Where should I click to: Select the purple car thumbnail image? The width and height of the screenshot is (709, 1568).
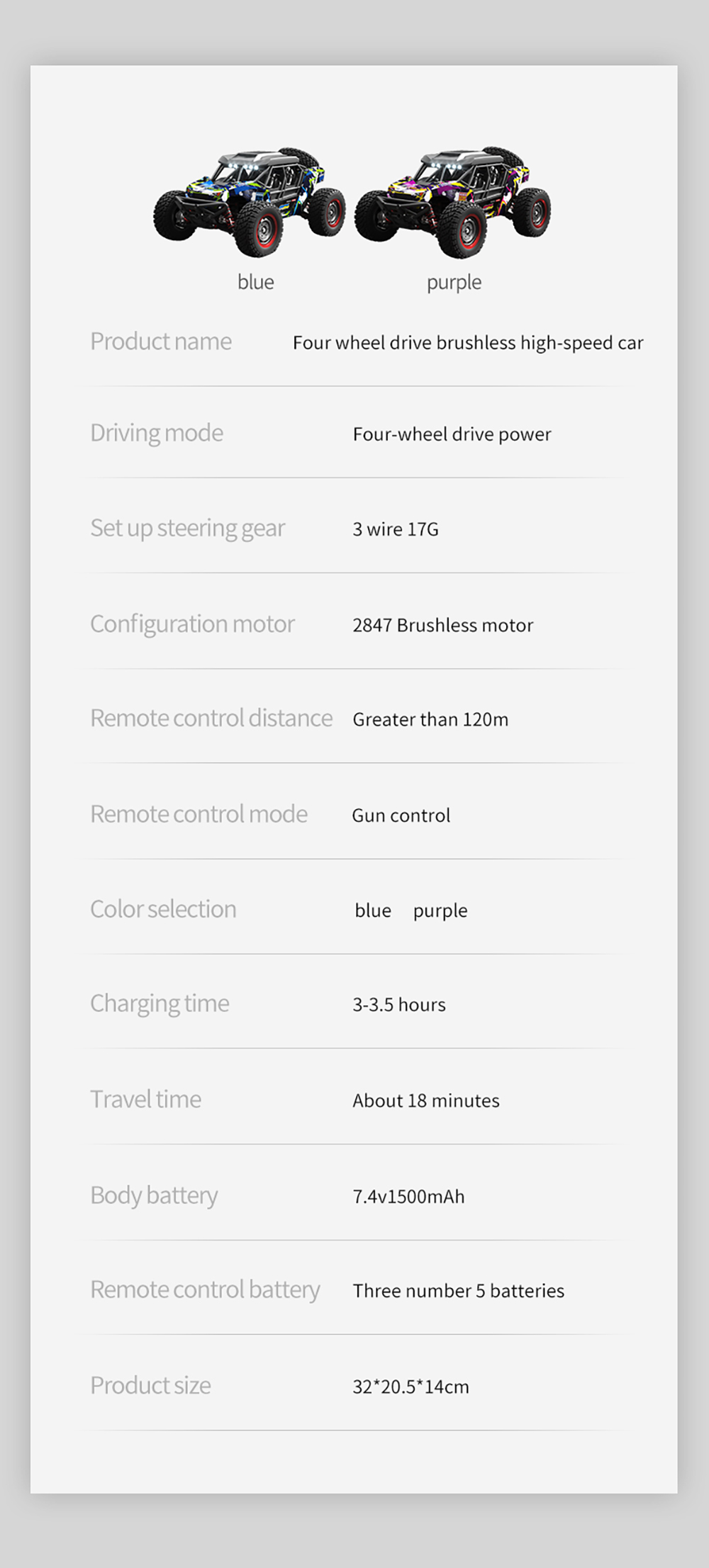point(452,202)
